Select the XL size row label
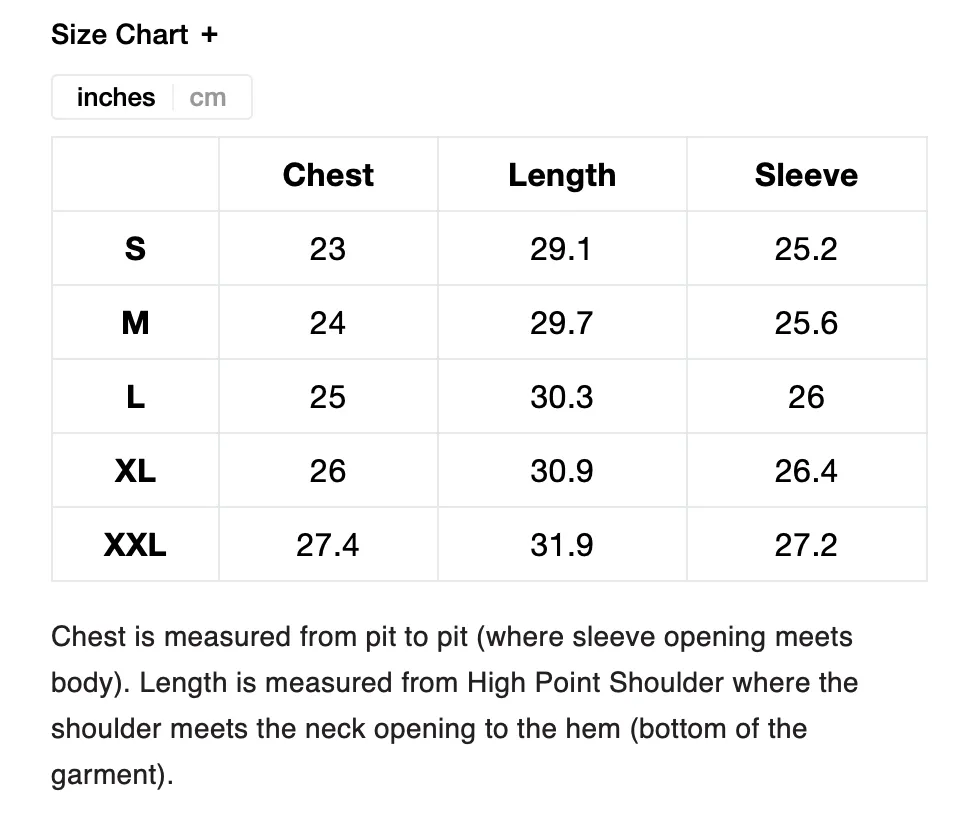This screenshot has height=824, width=958. [135, 471]
